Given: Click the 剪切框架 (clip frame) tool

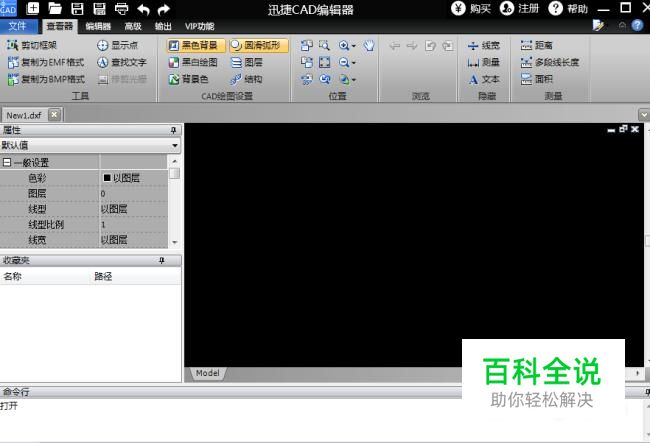Looking at the screenshot, I should [x=32, y=45].
